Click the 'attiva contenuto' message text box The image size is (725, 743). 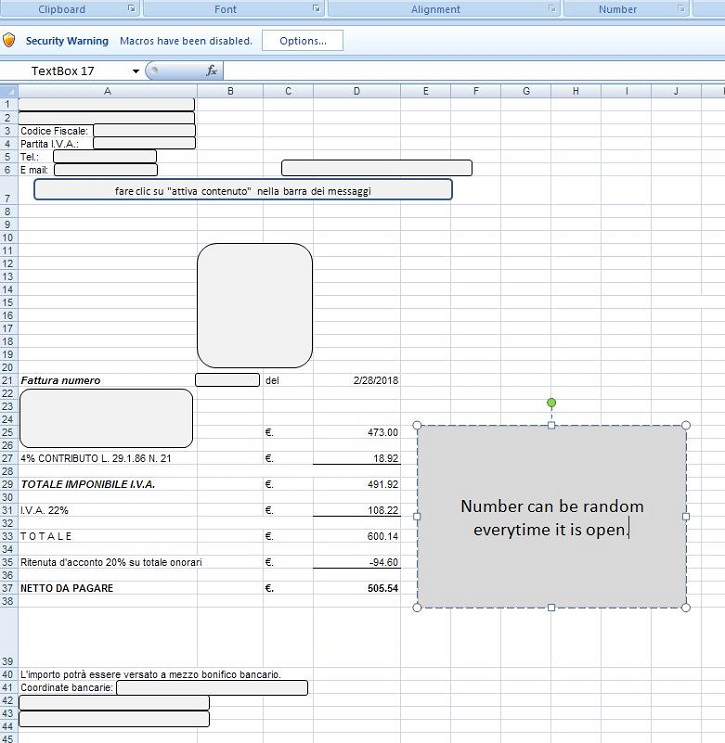pyautogui.click(x=243, y=190)
